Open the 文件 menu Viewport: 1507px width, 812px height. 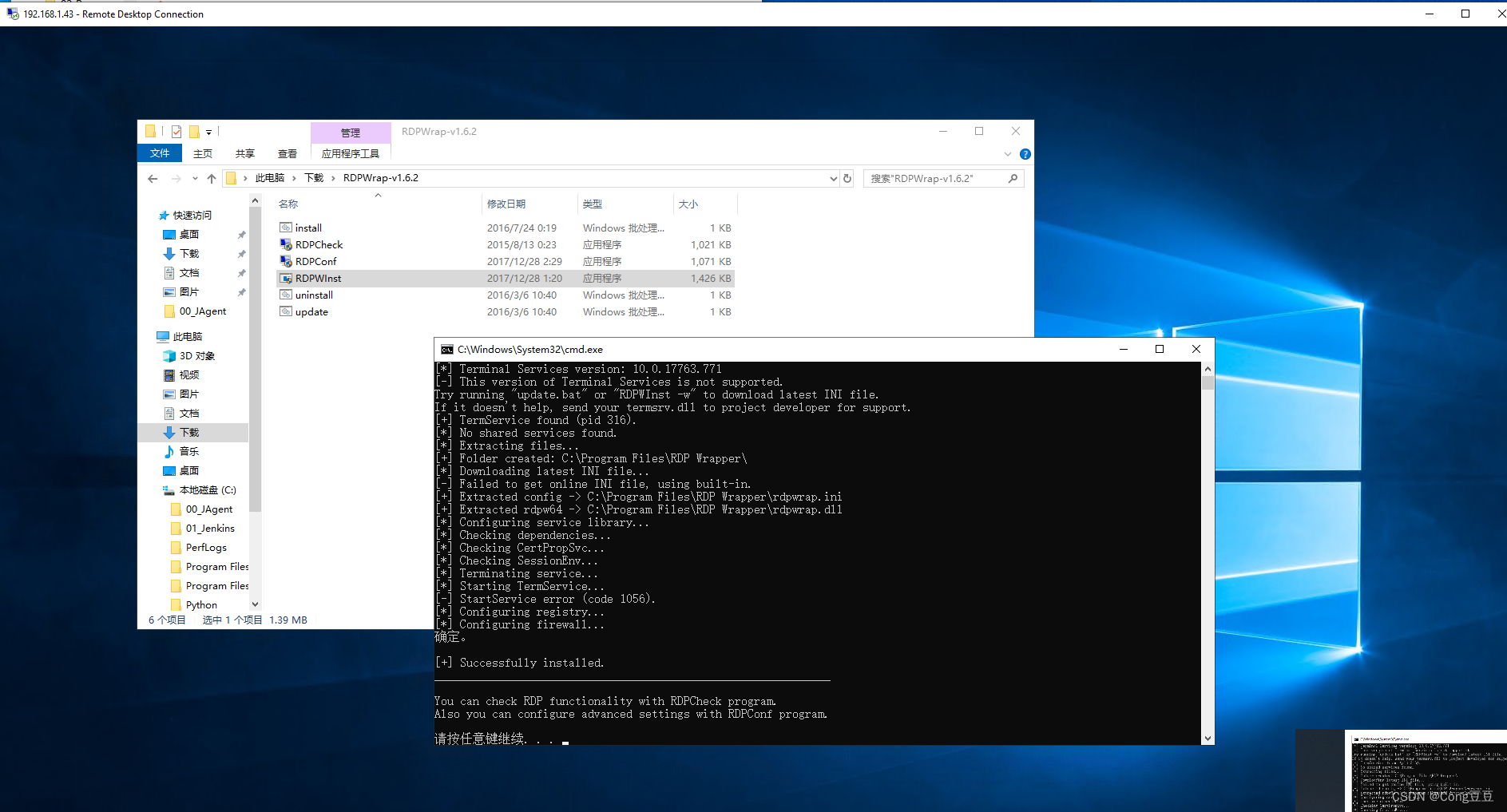(x=159, y=152)
